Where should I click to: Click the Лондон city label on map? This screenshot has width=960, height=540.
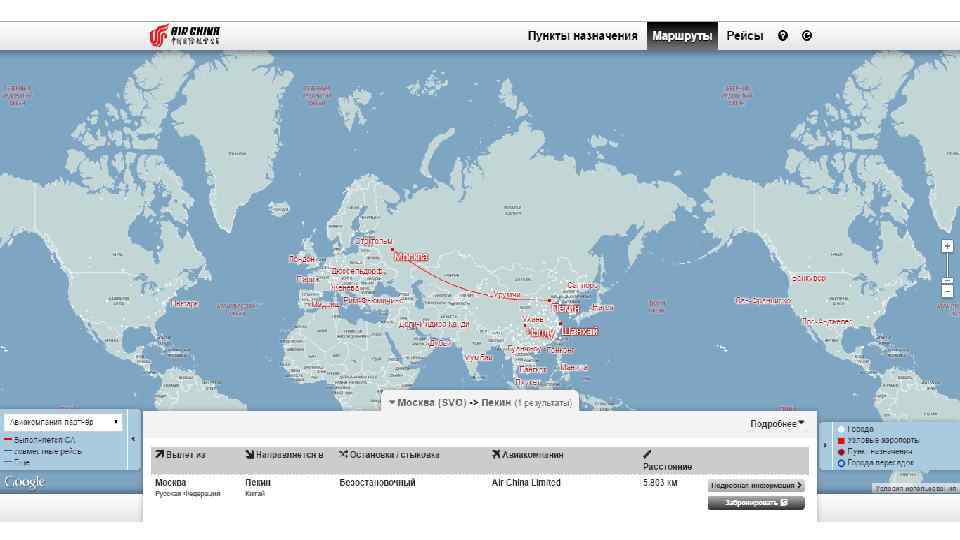[x=302, y=259]
